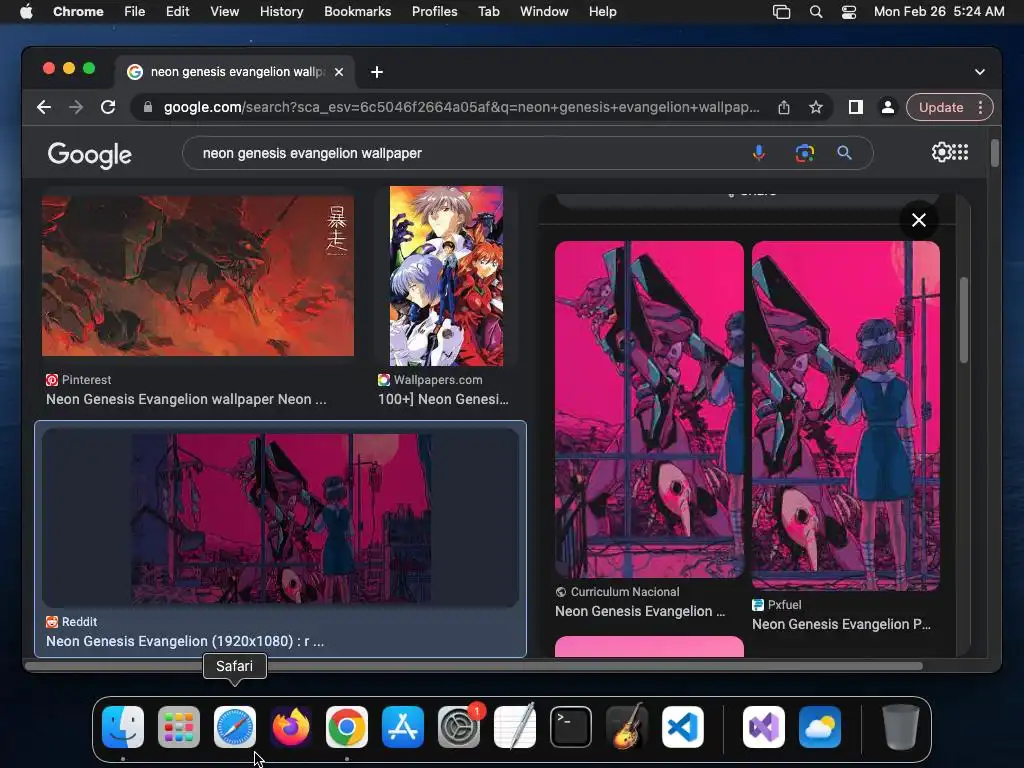Open the Help menu
1024x768 pixels.
pos(602,12)
